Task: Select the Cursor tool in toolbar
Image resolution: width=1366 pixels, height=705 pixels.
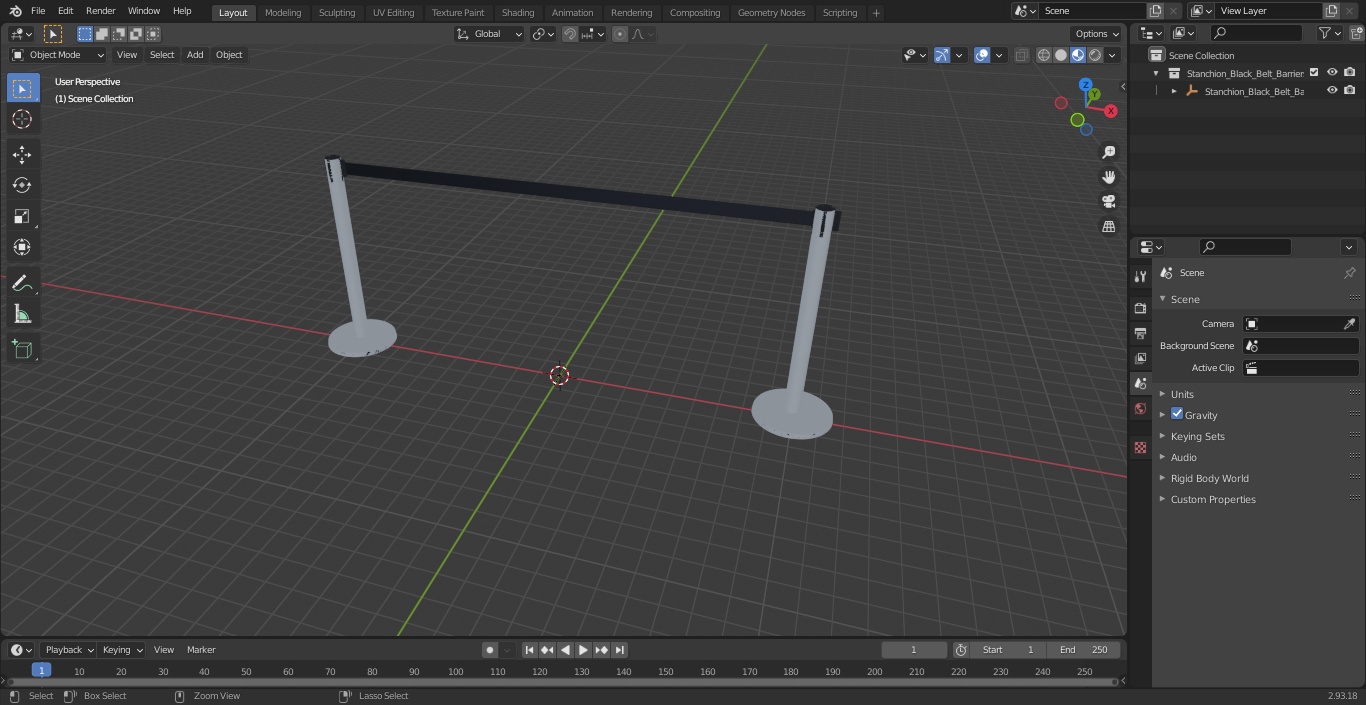Action: 22,119
